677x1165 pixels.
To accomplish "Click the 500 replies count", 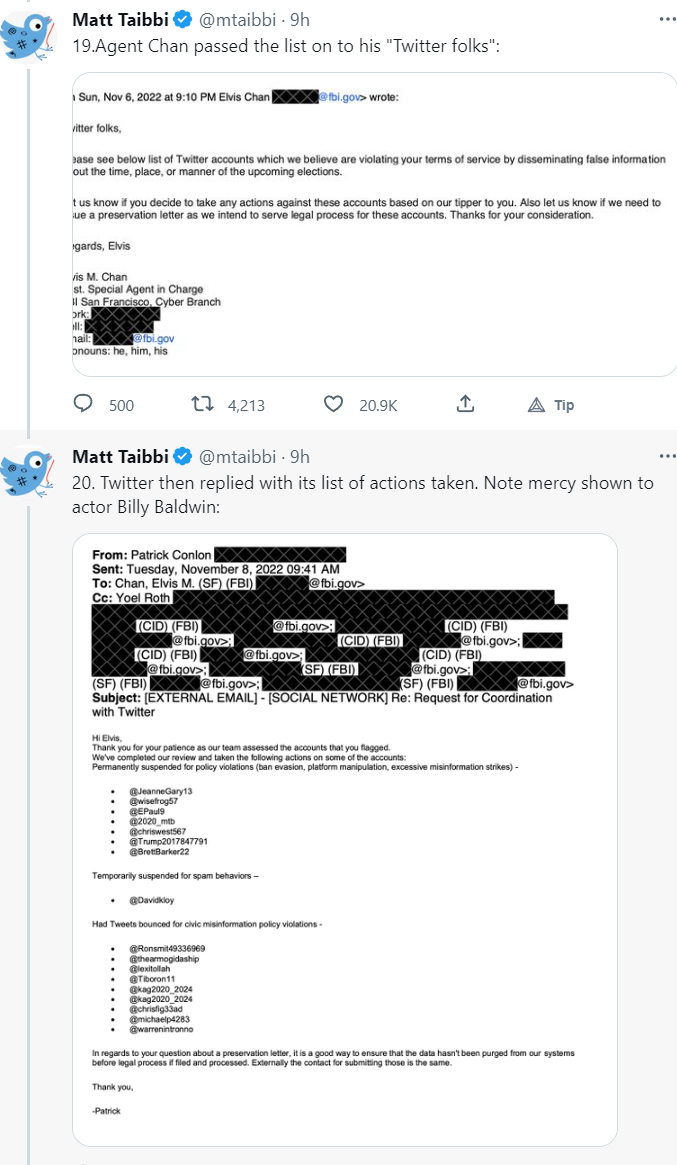I will click(x=121, y=405).
